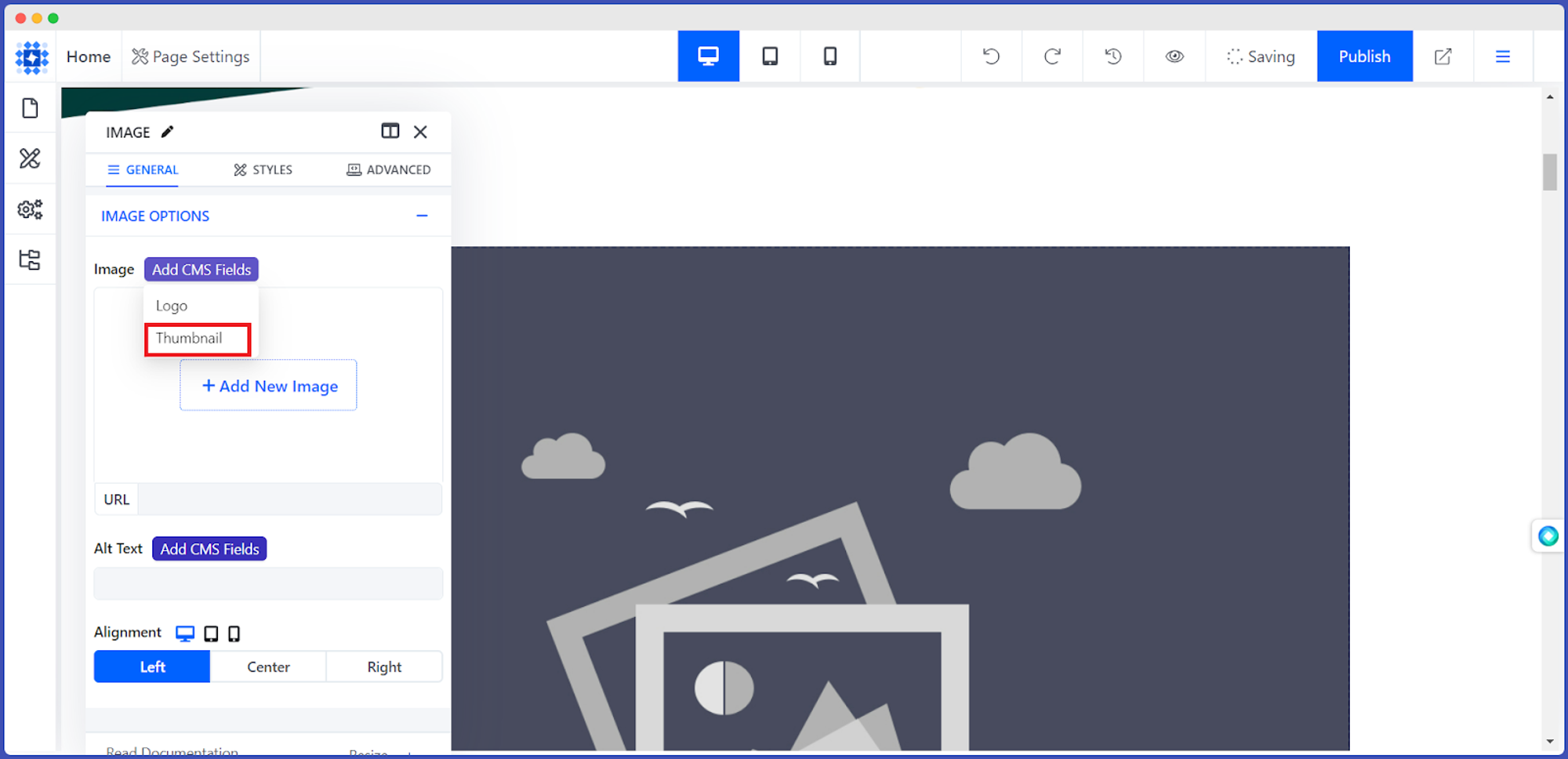
Task: Switch to the General tab
Action: (143, 169)
